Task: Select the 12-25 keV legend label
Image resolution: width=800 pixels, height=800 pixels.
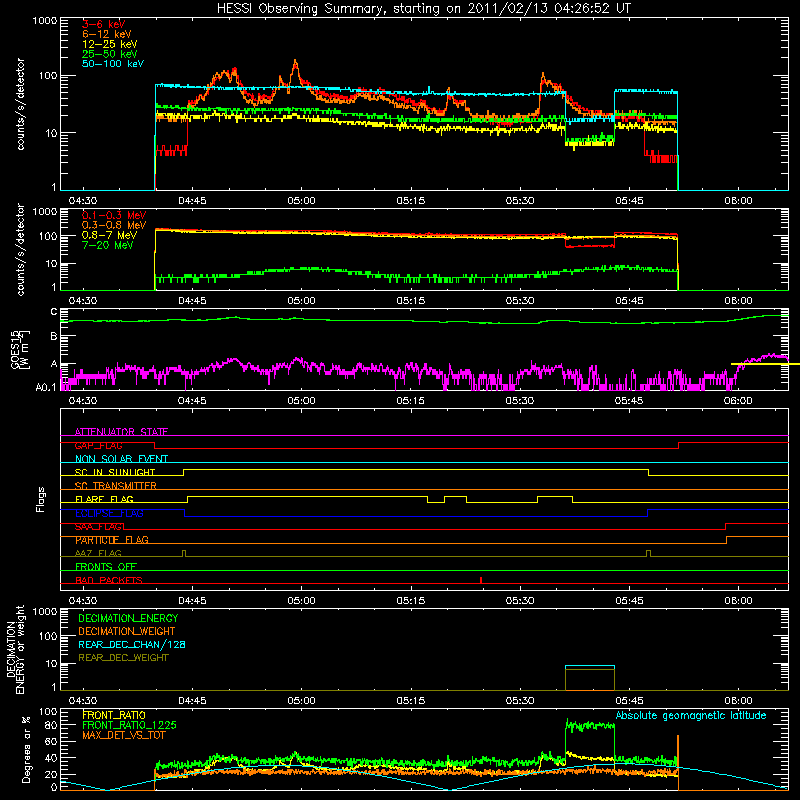Action: (x=110, y=44)
